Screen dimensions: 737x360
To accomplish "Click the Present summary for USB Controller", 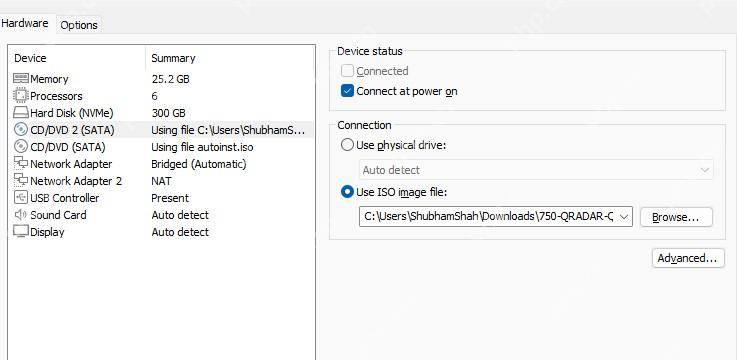I will click(x=170, y=198).
